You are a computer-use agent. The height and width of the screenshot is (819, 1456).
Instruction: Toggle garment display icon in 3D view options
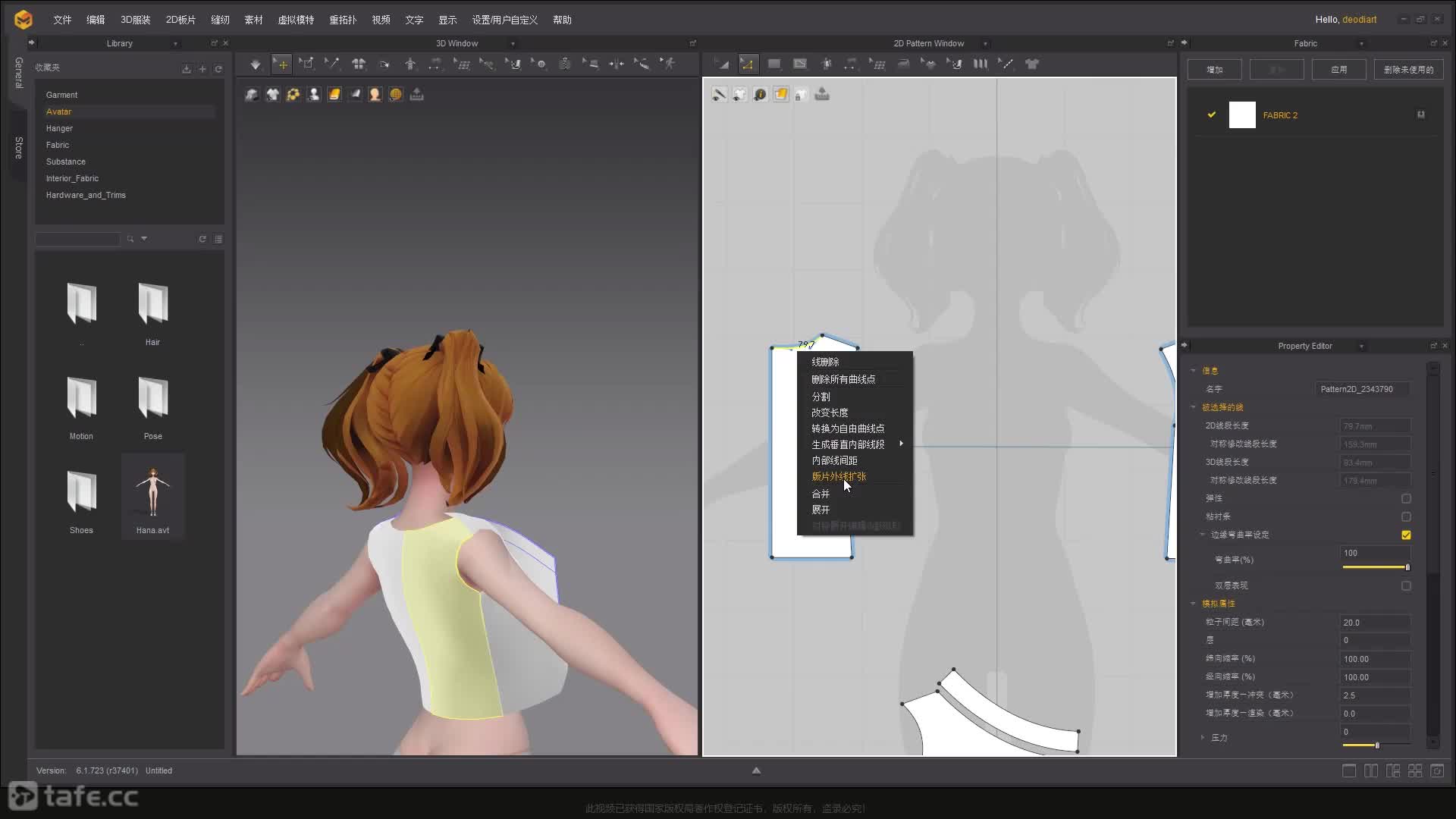[272, 94]
